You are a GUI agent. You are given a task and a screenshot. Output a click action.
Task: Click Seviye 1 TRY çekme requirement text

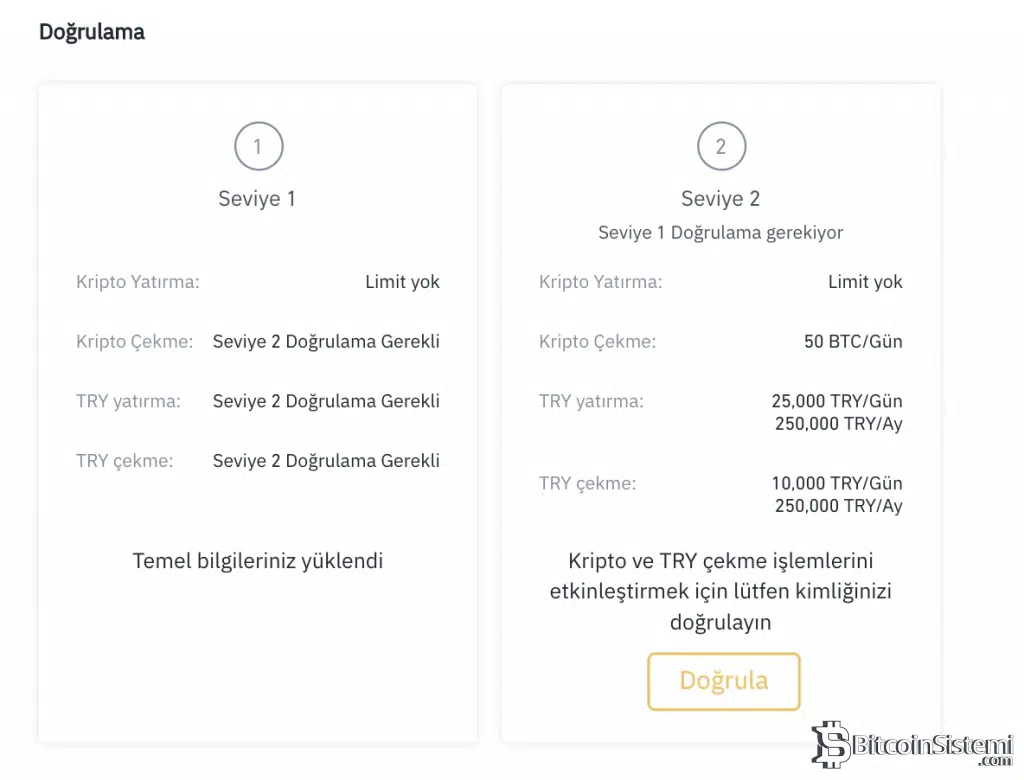point(326,461)
